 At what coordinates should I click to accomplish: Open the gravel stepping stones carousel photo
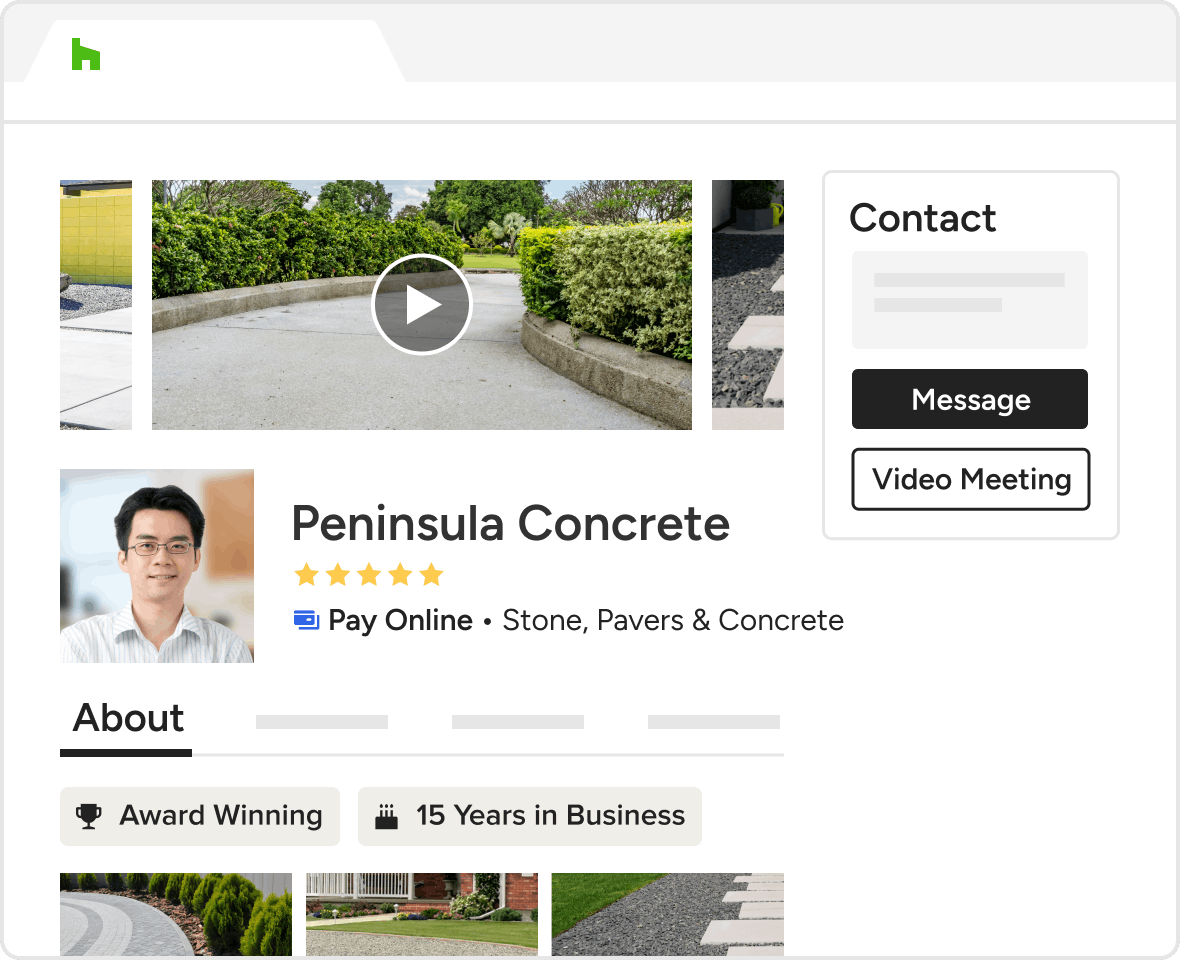(748, 305)
